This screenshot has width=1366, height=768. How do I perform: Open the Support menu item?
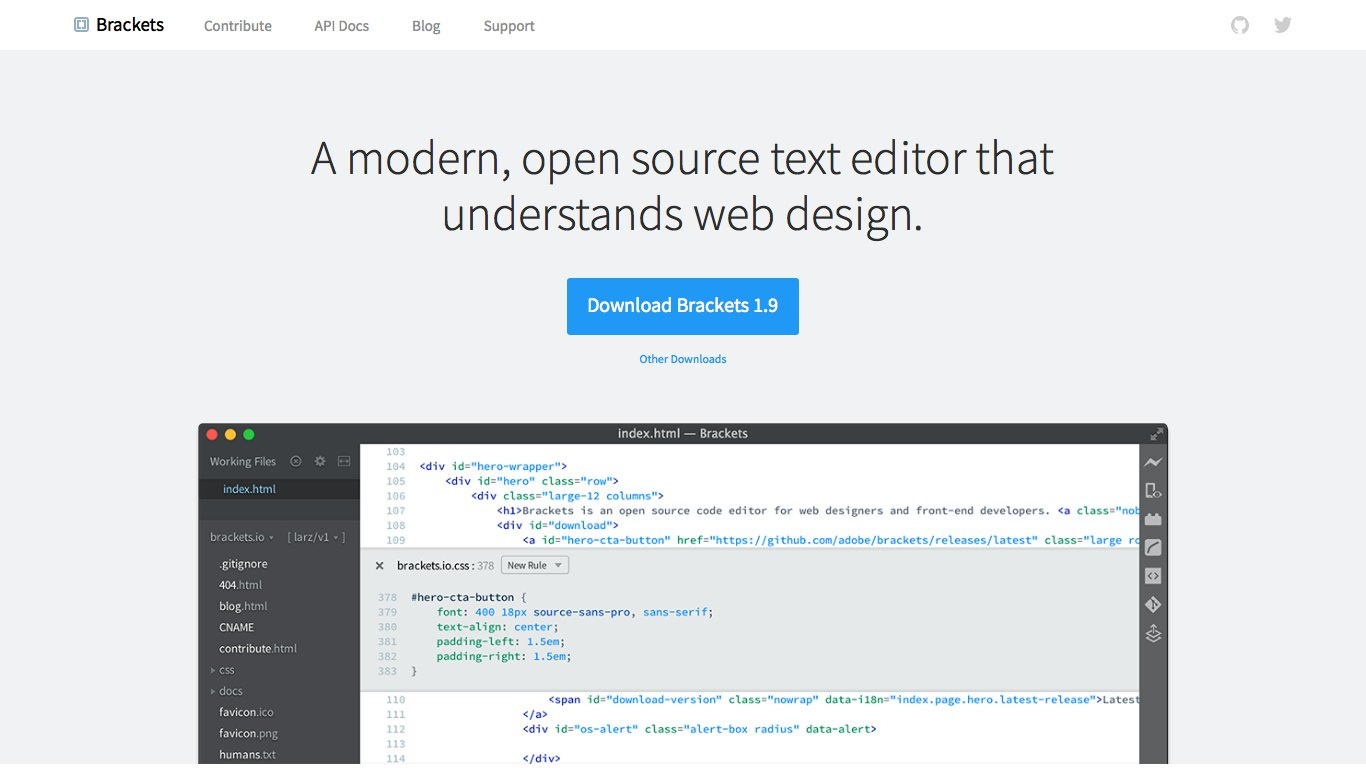(508, 25)
